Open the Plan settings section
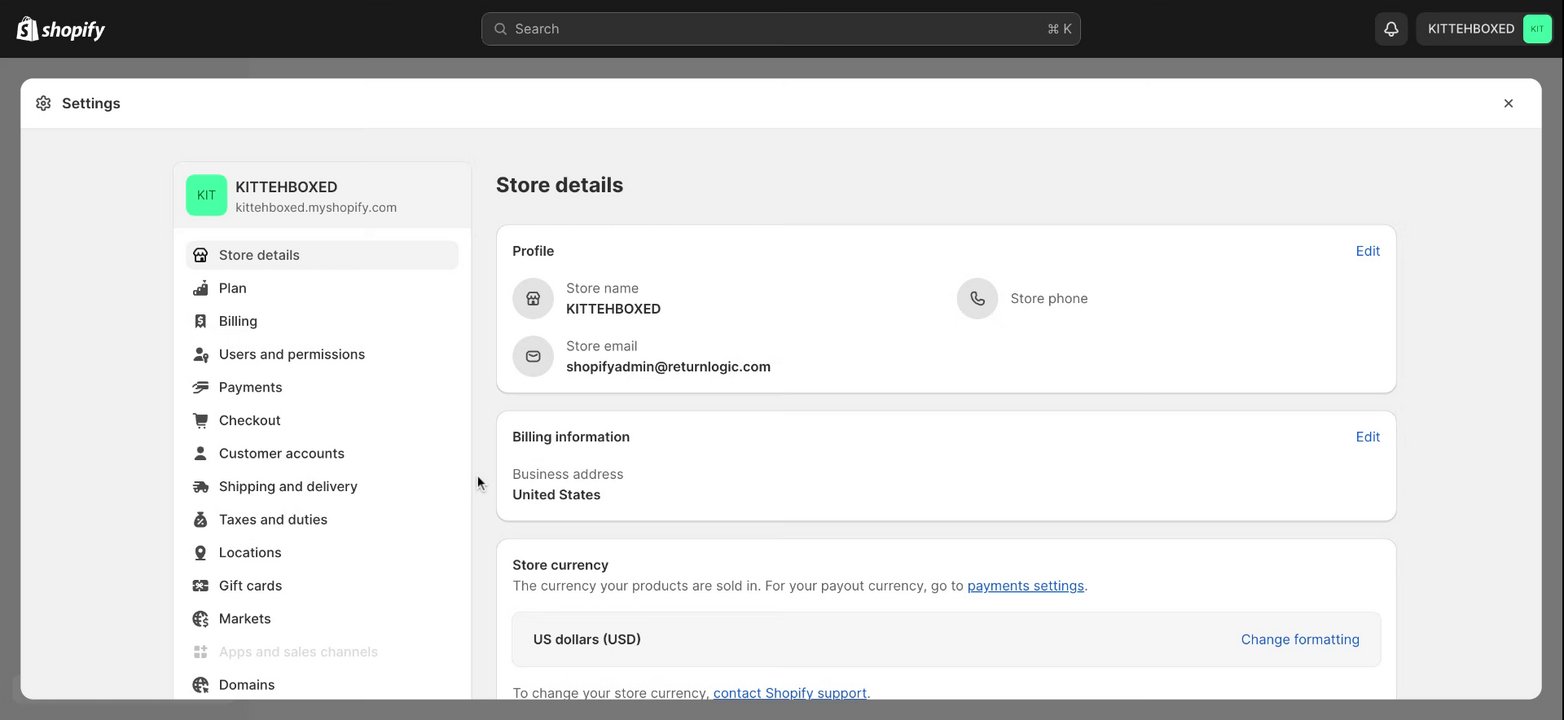This screenshot has height=720, width=1564. pyautogui.click(x=233, y=288)
